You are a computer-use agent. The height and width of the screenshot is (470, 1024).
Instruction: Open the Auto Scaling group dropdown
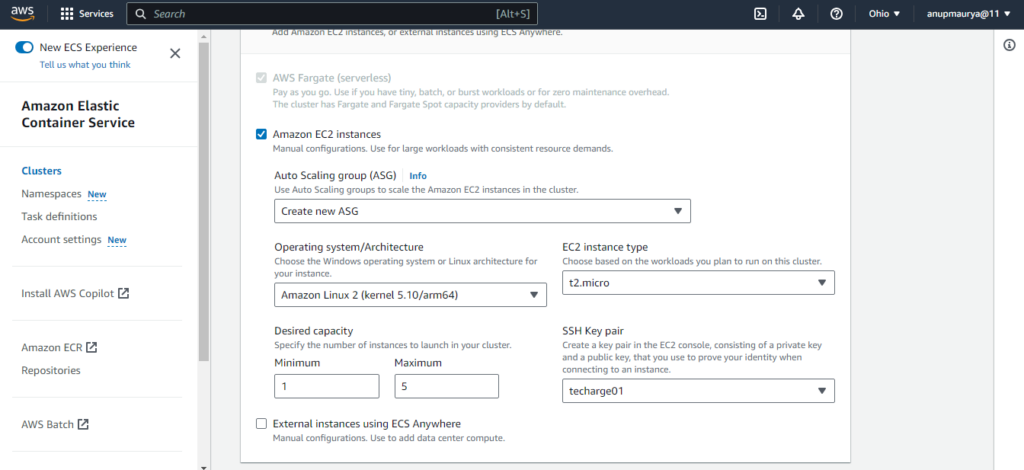pyautogui.click(x=482, y=211)
